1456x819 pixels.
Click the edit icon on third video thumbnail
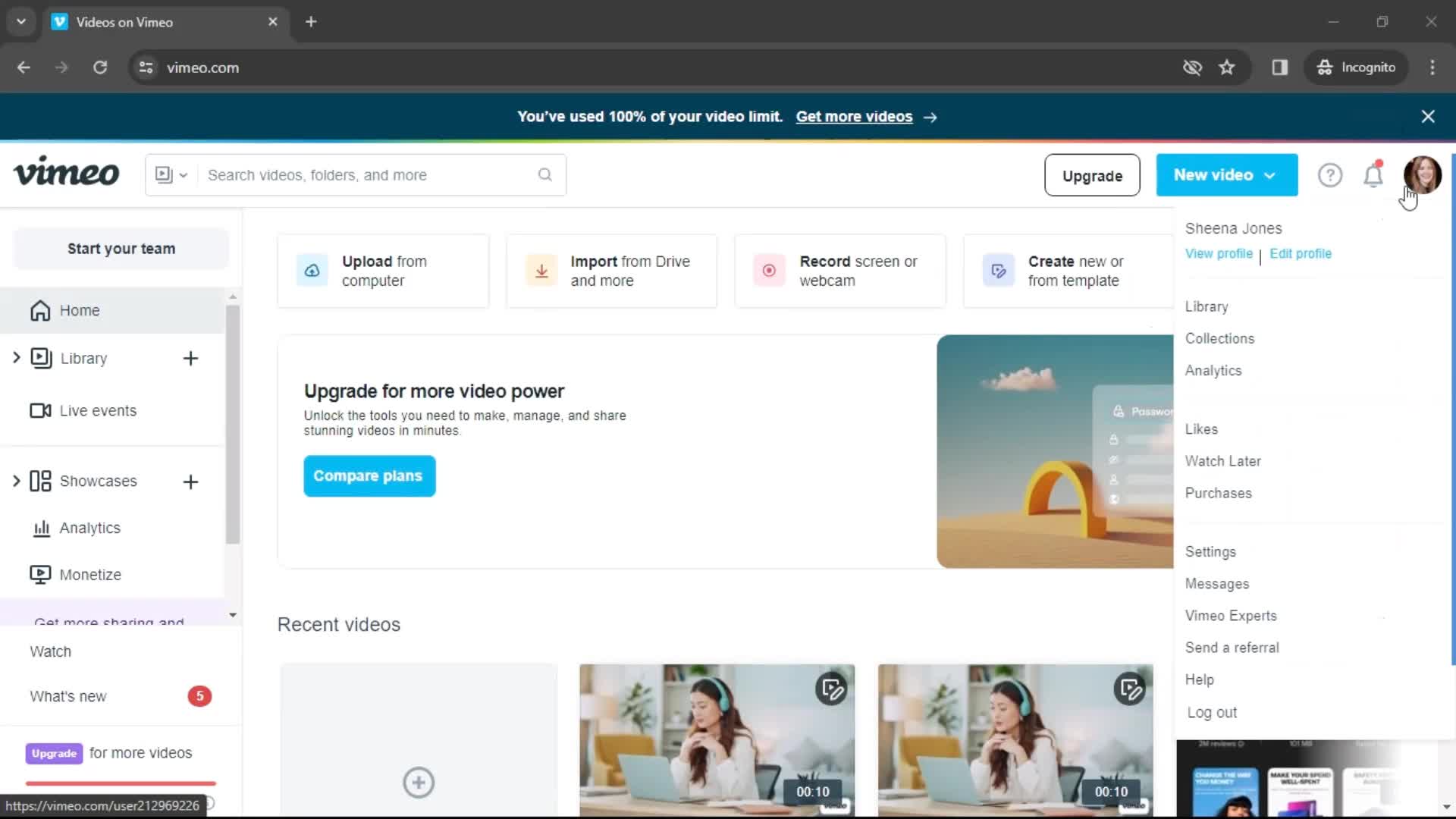pos(1130,689)
